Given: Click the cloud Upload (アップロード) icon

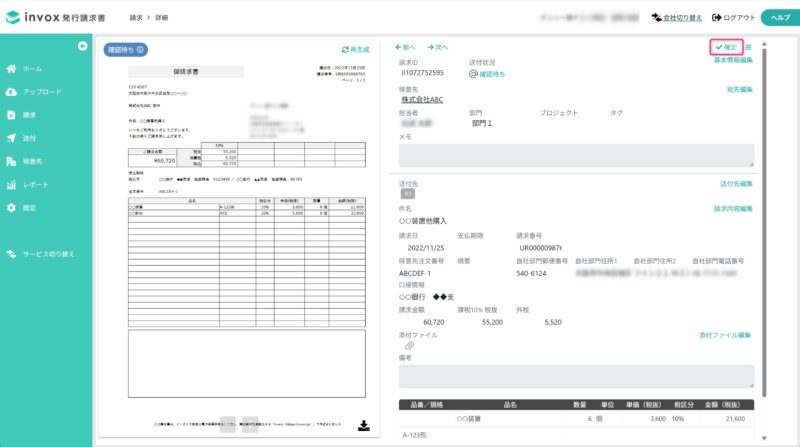Looking at the screenshot, I should tap(11, 92).
